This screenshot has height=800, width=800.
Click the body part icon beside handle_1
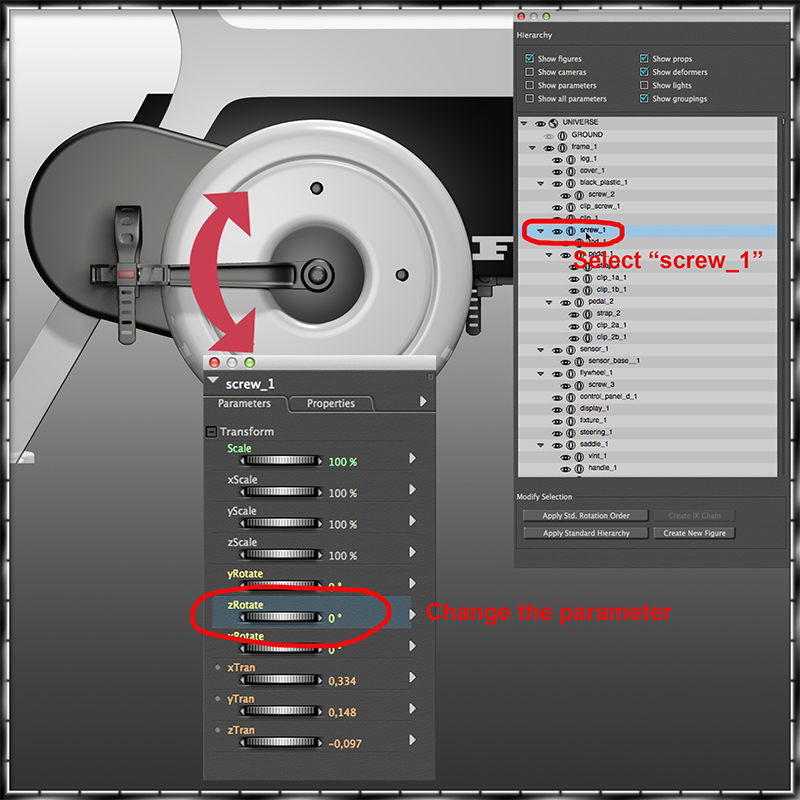579,469
